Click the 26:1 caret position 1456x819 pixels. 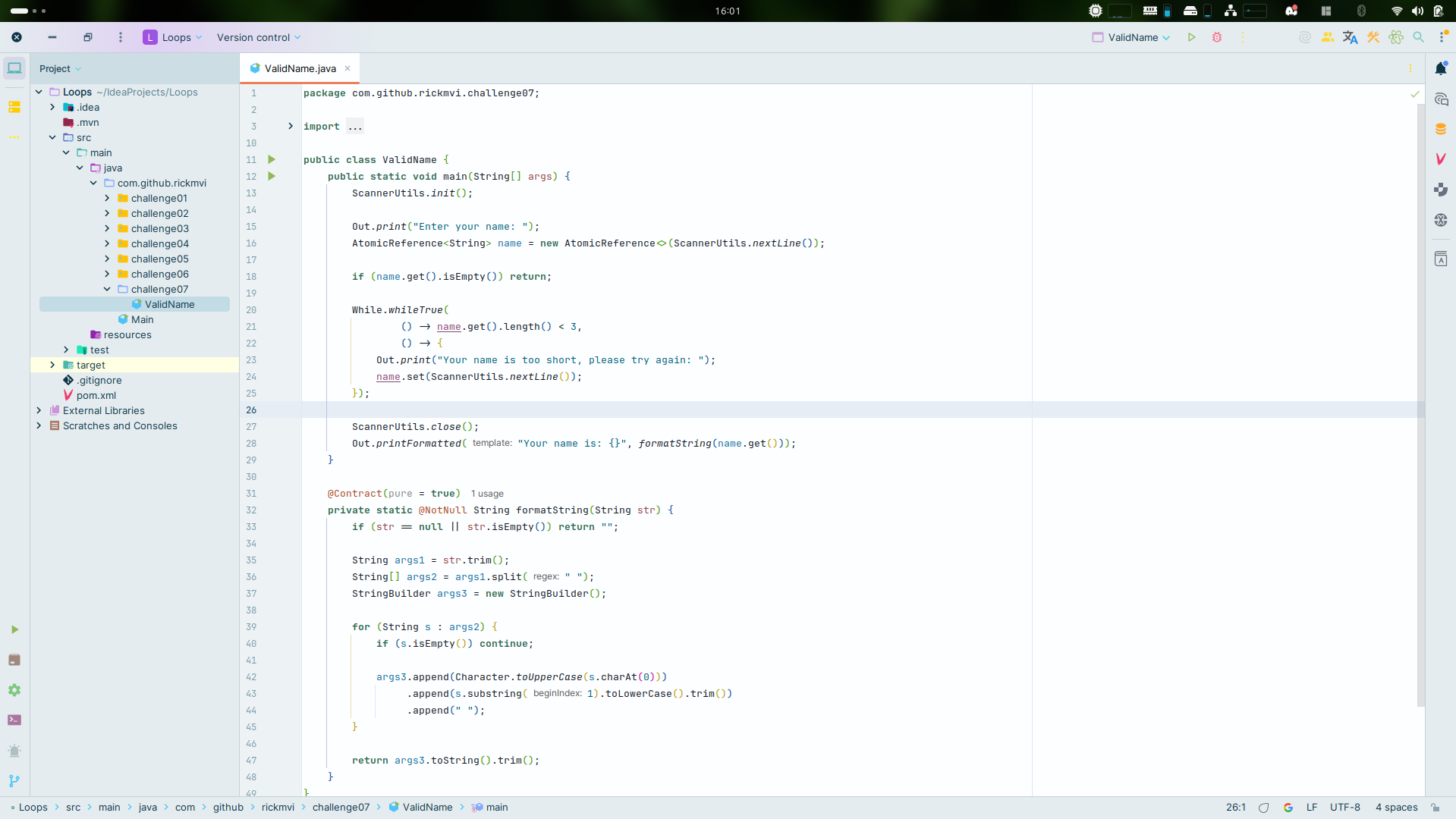click(x=1235, y=808)
